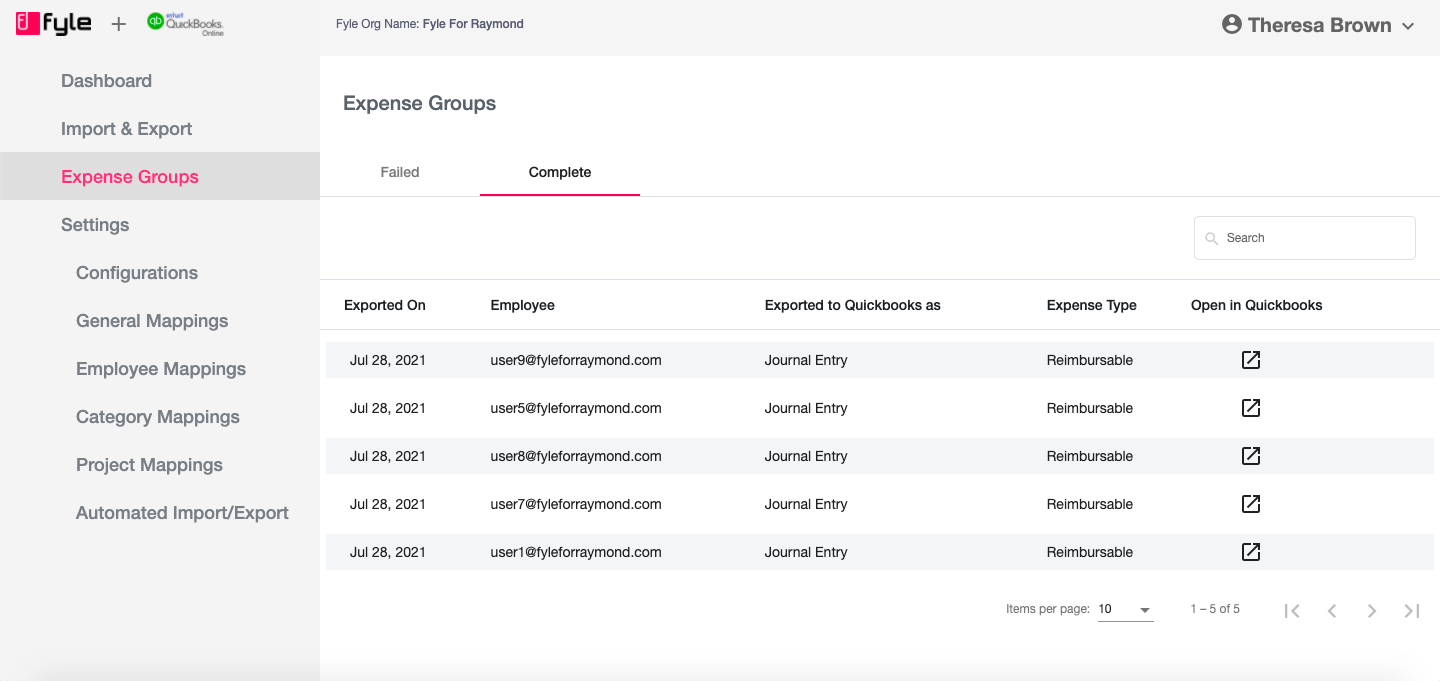Open user9 export in QuickBooks icon
Viewport: 1440px width, 681px height.
coord(1250,360)
